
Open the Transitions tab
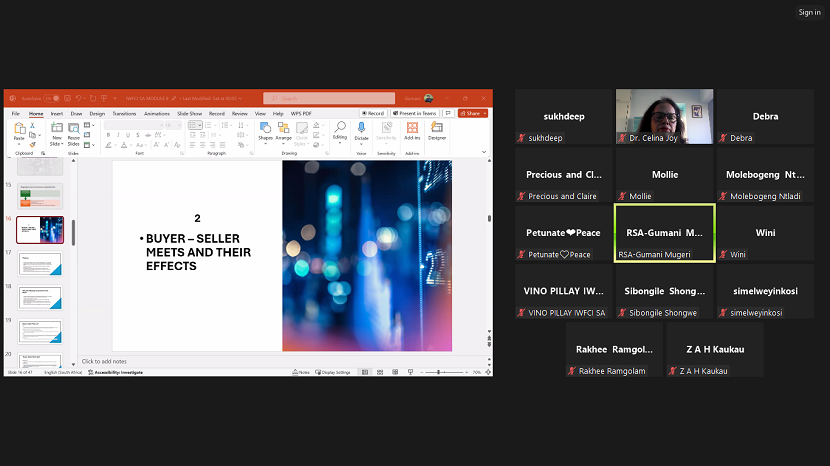pos(124,113)
